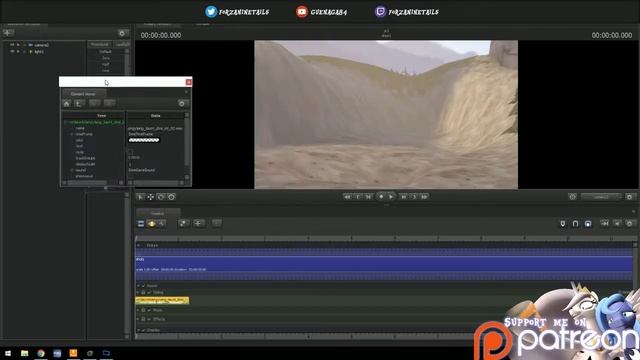Viewport: 640px width, 360px height.
Task: Switch to the Graph Editor mode
Action: [162, 224]
